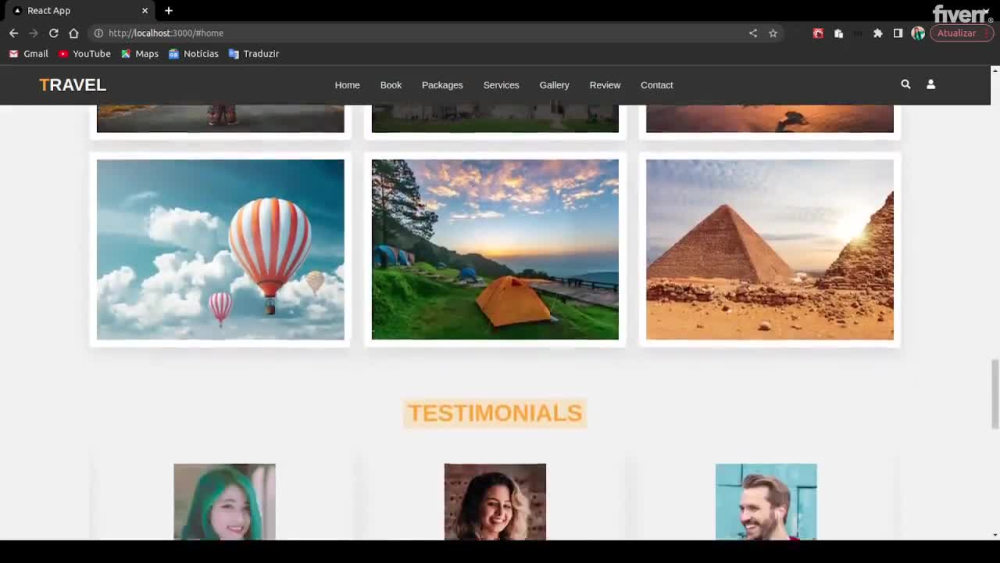Click the TRAVEL logo
This screenshot has height=563, width=1000.
click(73, 85)
